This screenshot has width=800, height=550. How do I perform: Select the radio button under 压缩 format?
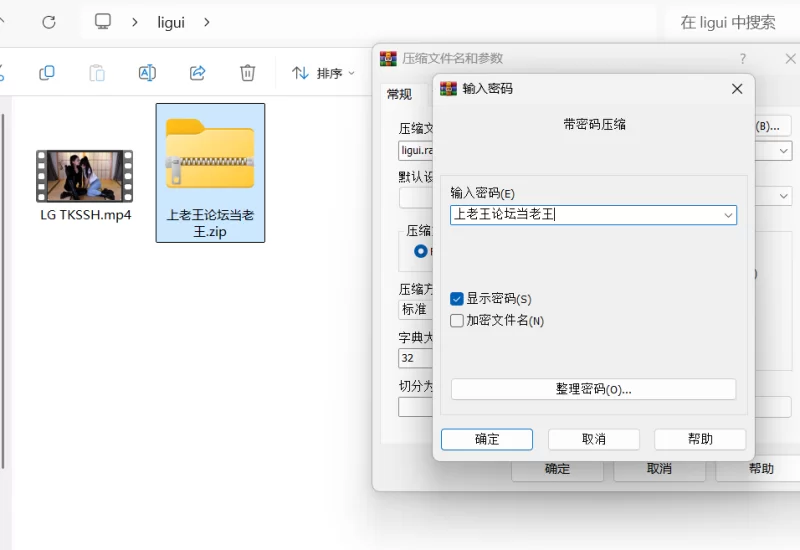[420, 251]
